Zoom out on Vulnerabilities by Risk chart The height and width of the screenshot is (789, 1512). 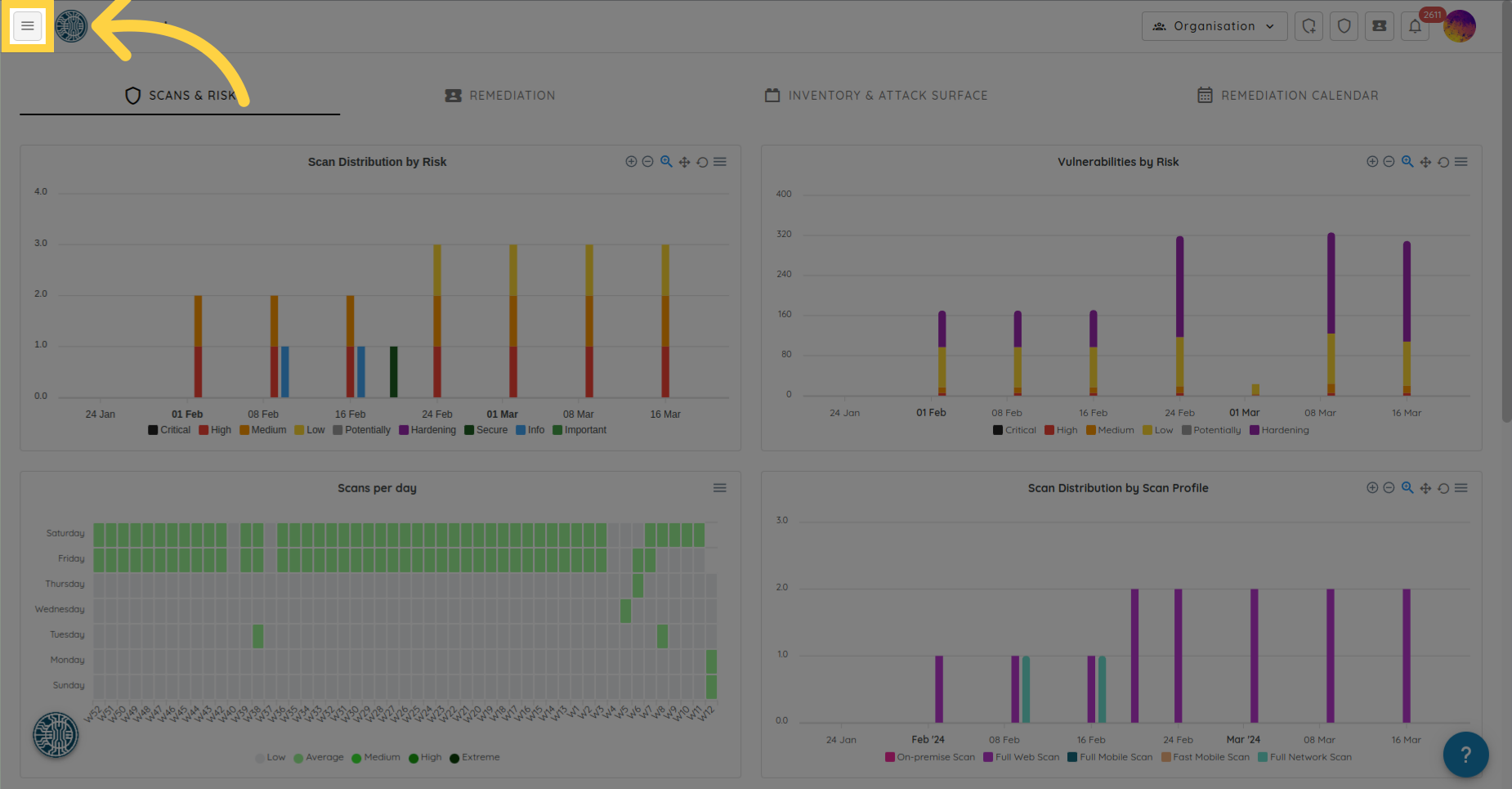pos(1389,162)
